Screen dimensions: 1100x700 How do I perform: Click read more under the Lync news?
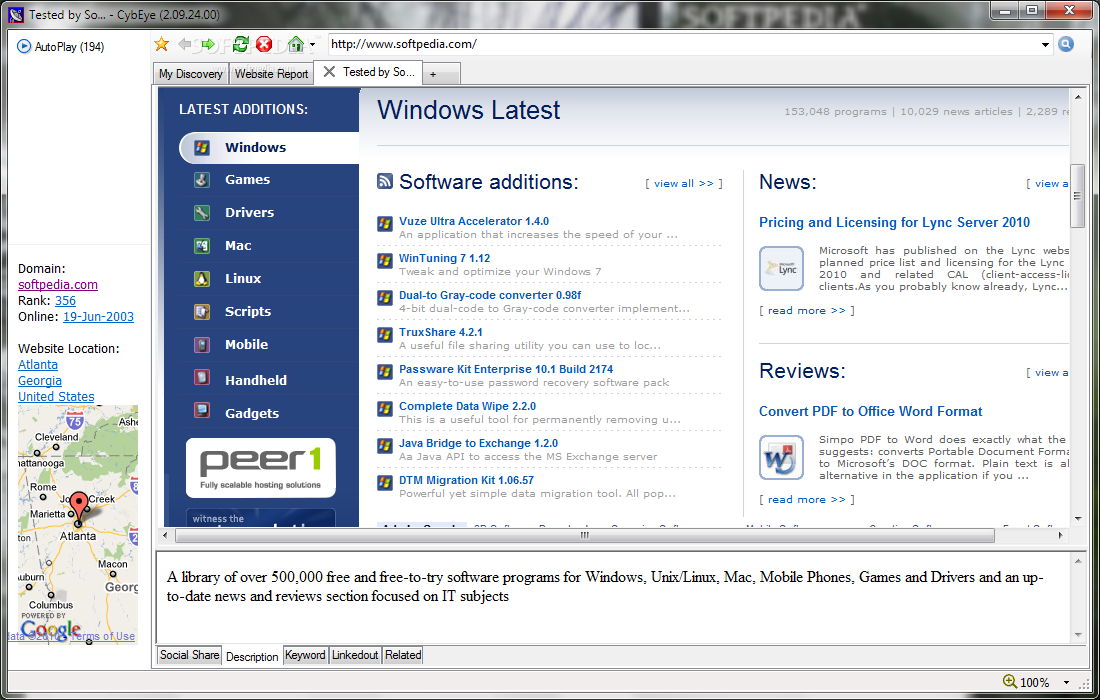point(807,310)
